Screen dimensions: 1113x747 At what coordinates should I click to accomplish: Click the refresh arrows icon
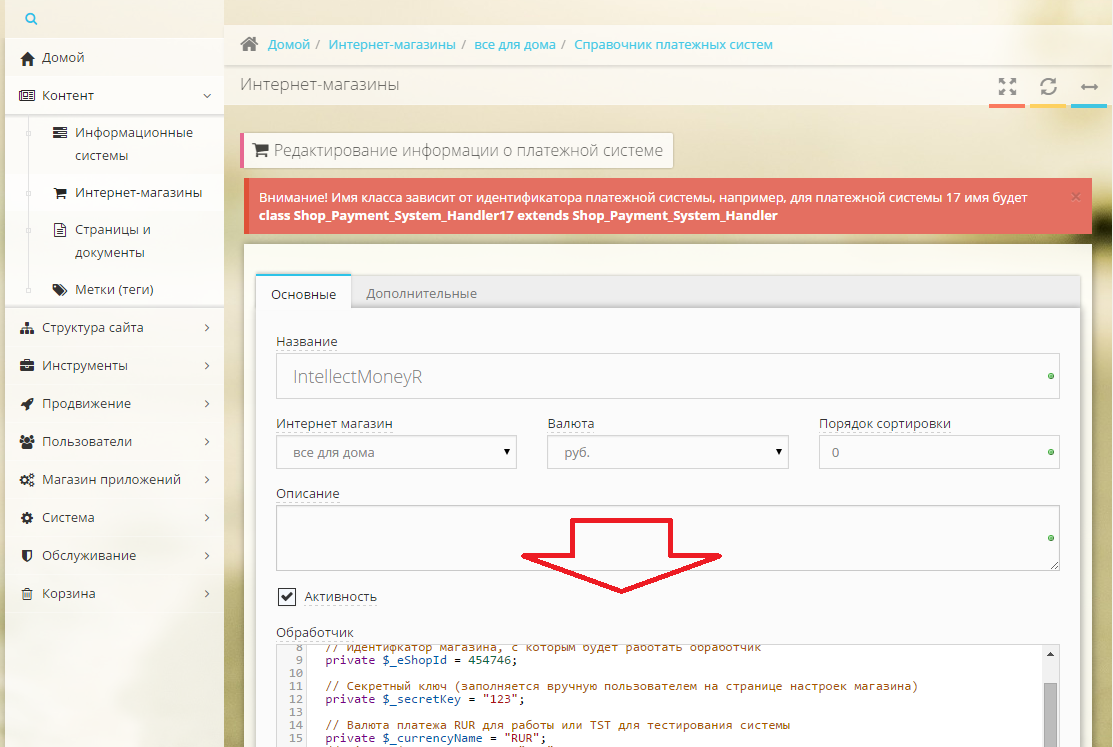coord(1048,86)
